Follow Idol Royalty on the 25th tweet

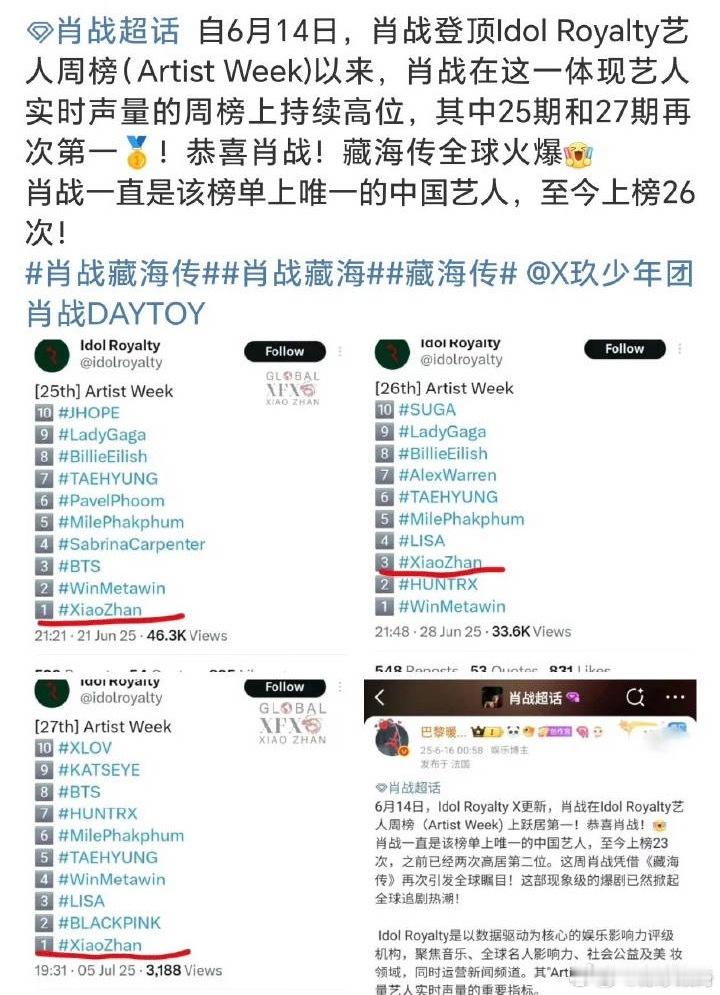(285, 351)
